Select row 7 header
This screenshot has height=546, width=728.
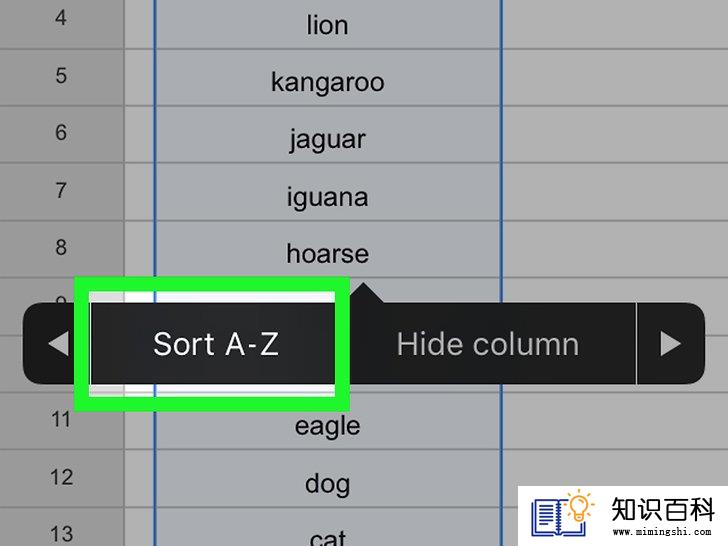[62, 192]
